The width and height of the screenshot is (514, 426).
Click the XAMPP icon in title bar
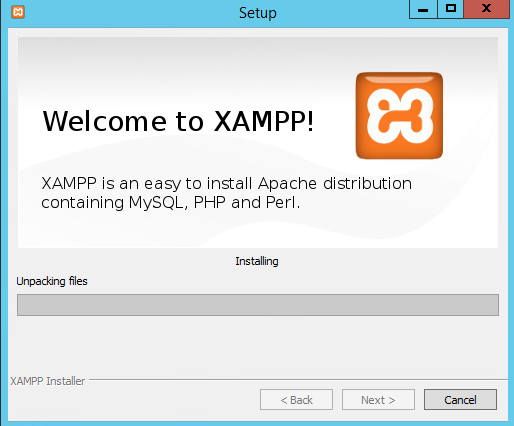click(x=18, y=12)
